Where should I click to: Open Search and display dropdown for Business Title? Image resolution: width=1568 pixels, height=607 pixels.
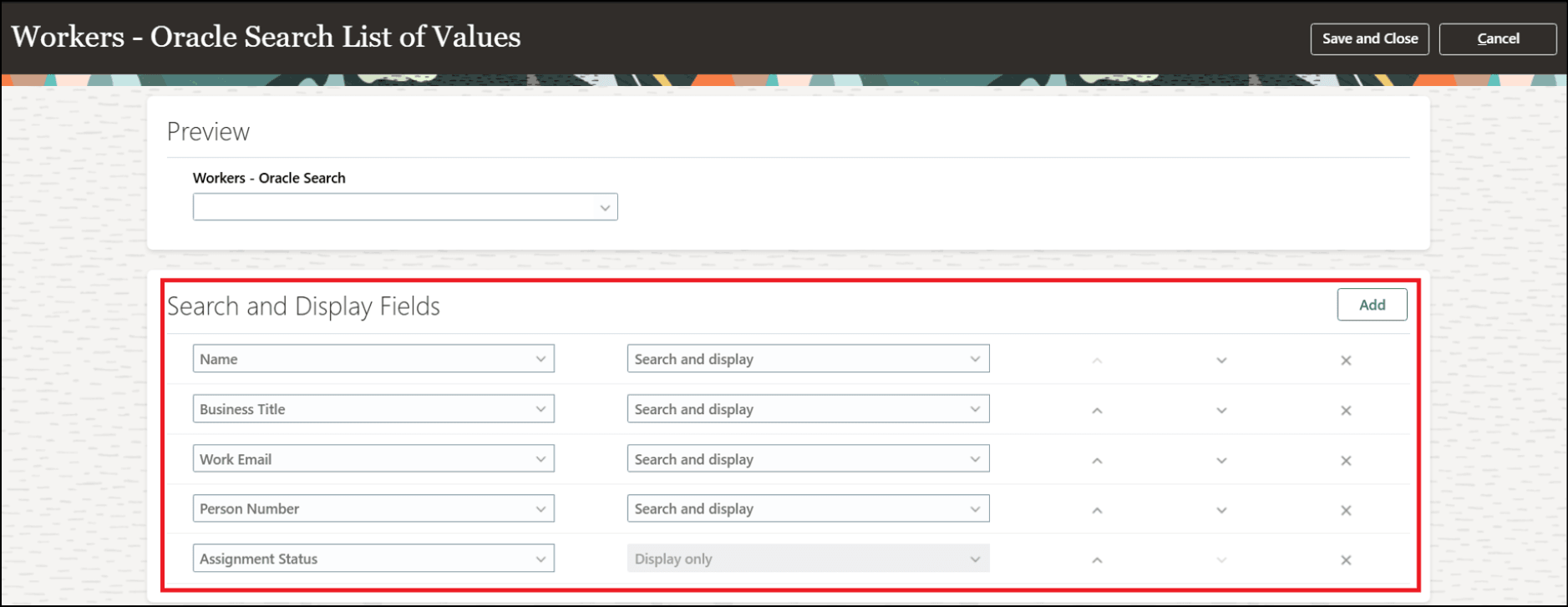[808, 409]
